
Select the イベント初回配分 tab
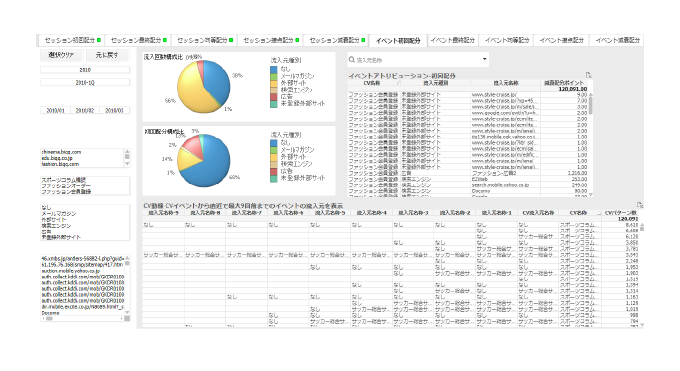click(398, 41)
